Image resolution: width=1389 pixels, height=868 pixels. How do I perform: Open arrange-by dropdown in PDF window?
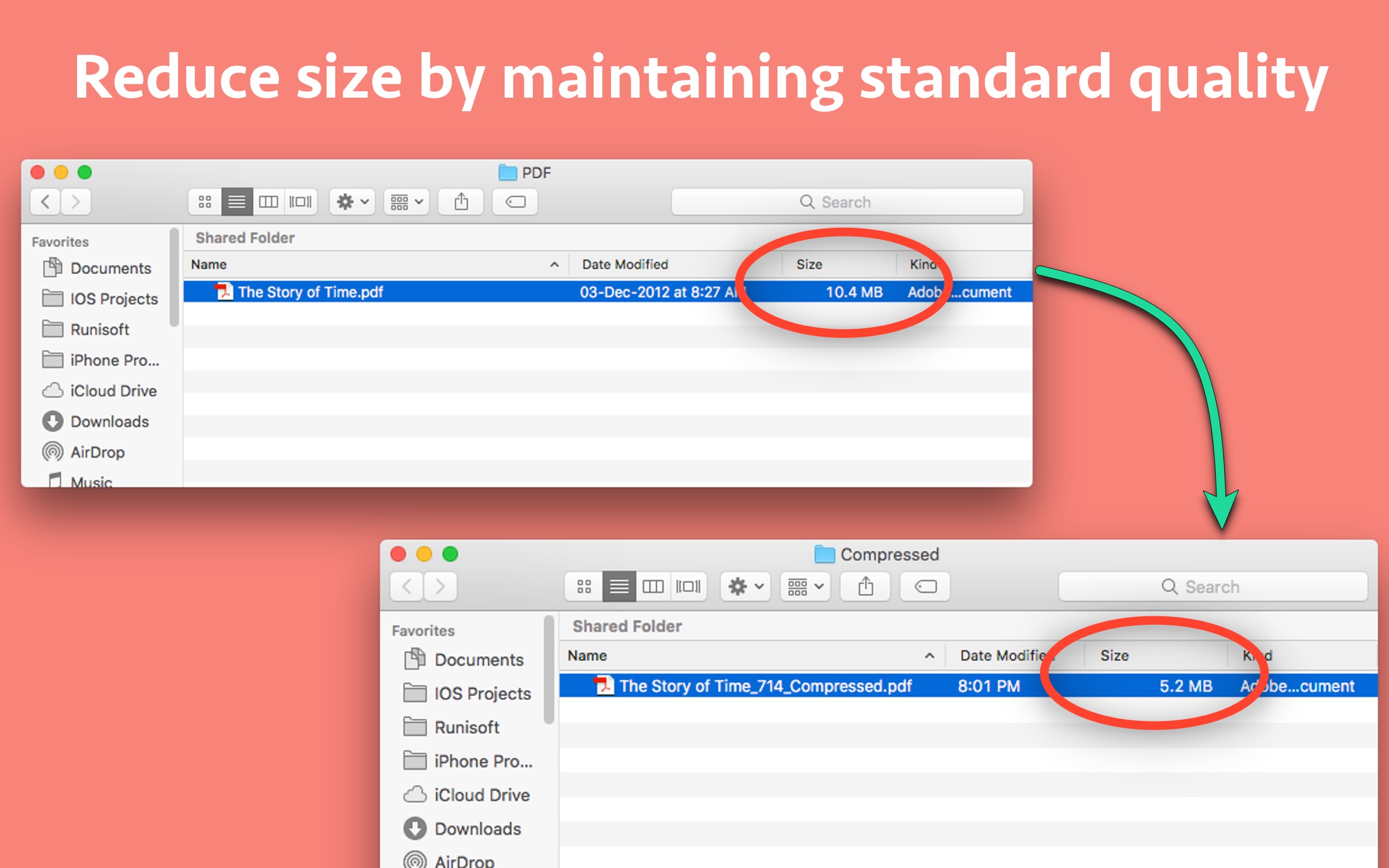406,202
